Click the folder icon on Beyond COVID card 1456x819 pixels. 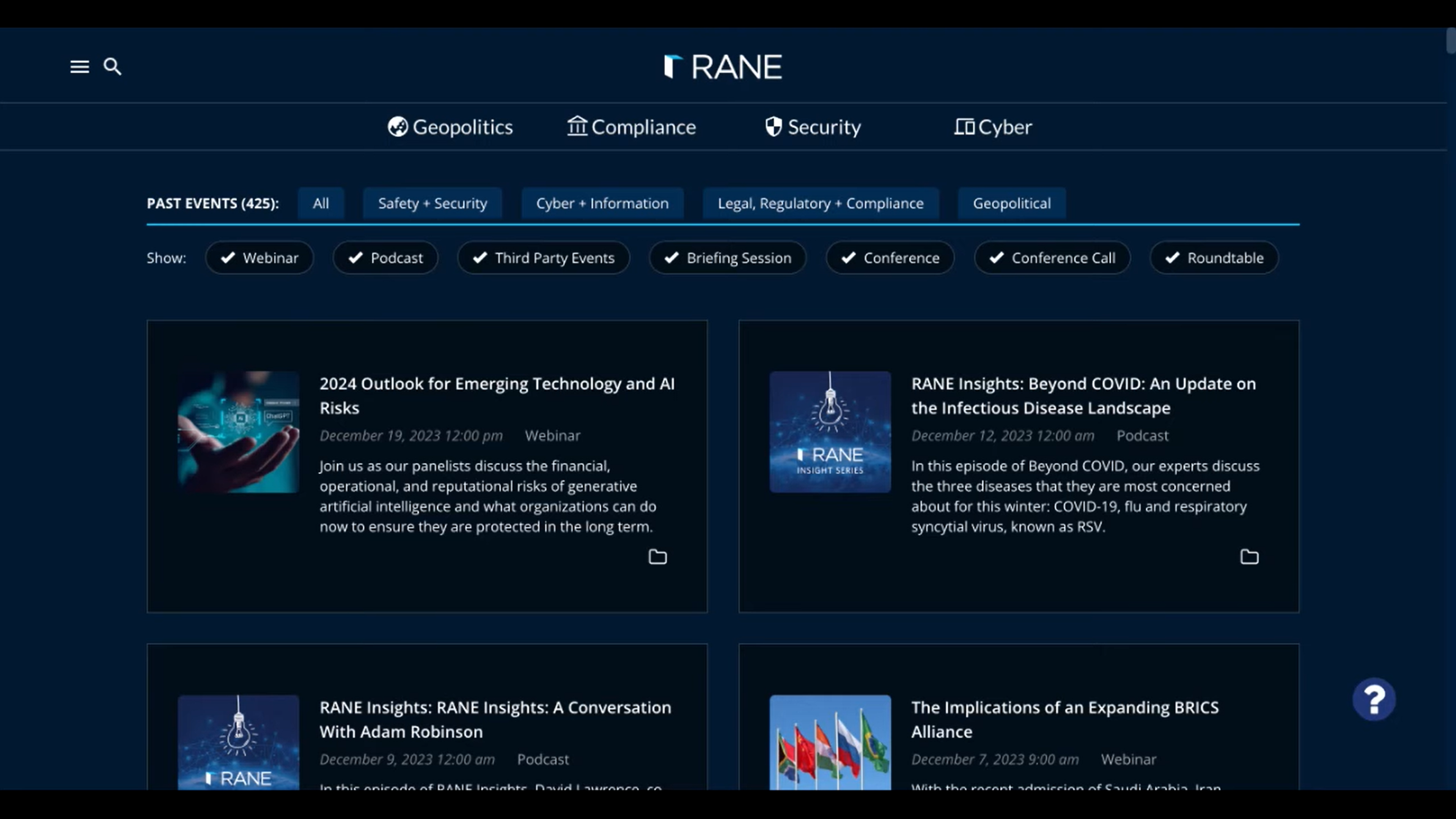click(x=1249, y=557)
